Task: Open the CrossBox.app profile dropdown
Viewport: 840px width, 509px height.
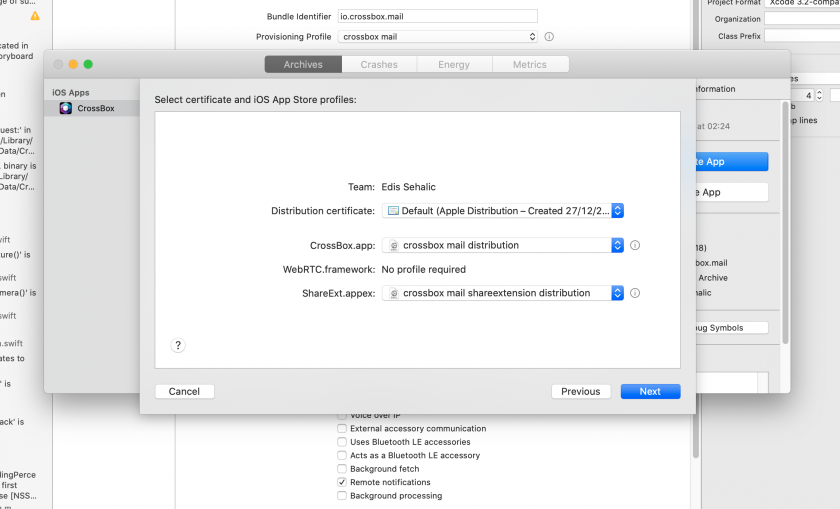Action: tap(502, 245)
